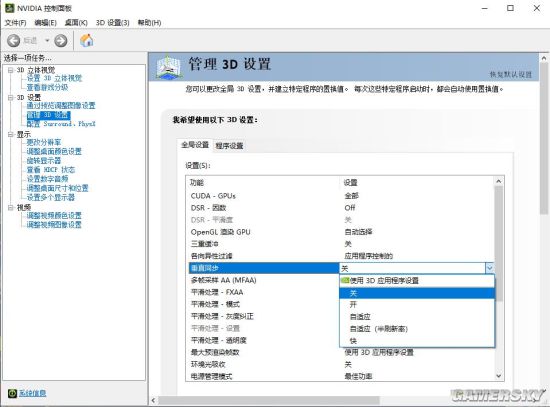Choose 关 option in dropdown list
The height and width of the screenshot is (407, 550).
point(417,293)
